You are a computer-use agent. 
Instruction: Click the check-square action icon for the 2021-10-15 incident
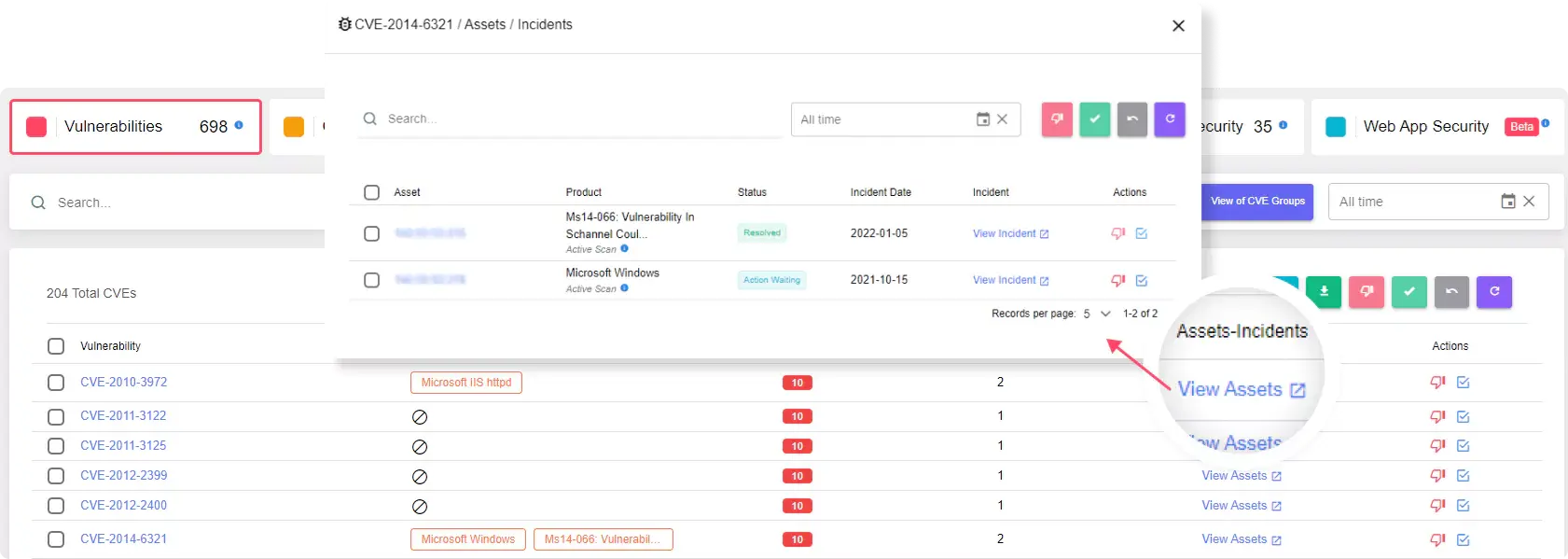tap(1142, 280)
